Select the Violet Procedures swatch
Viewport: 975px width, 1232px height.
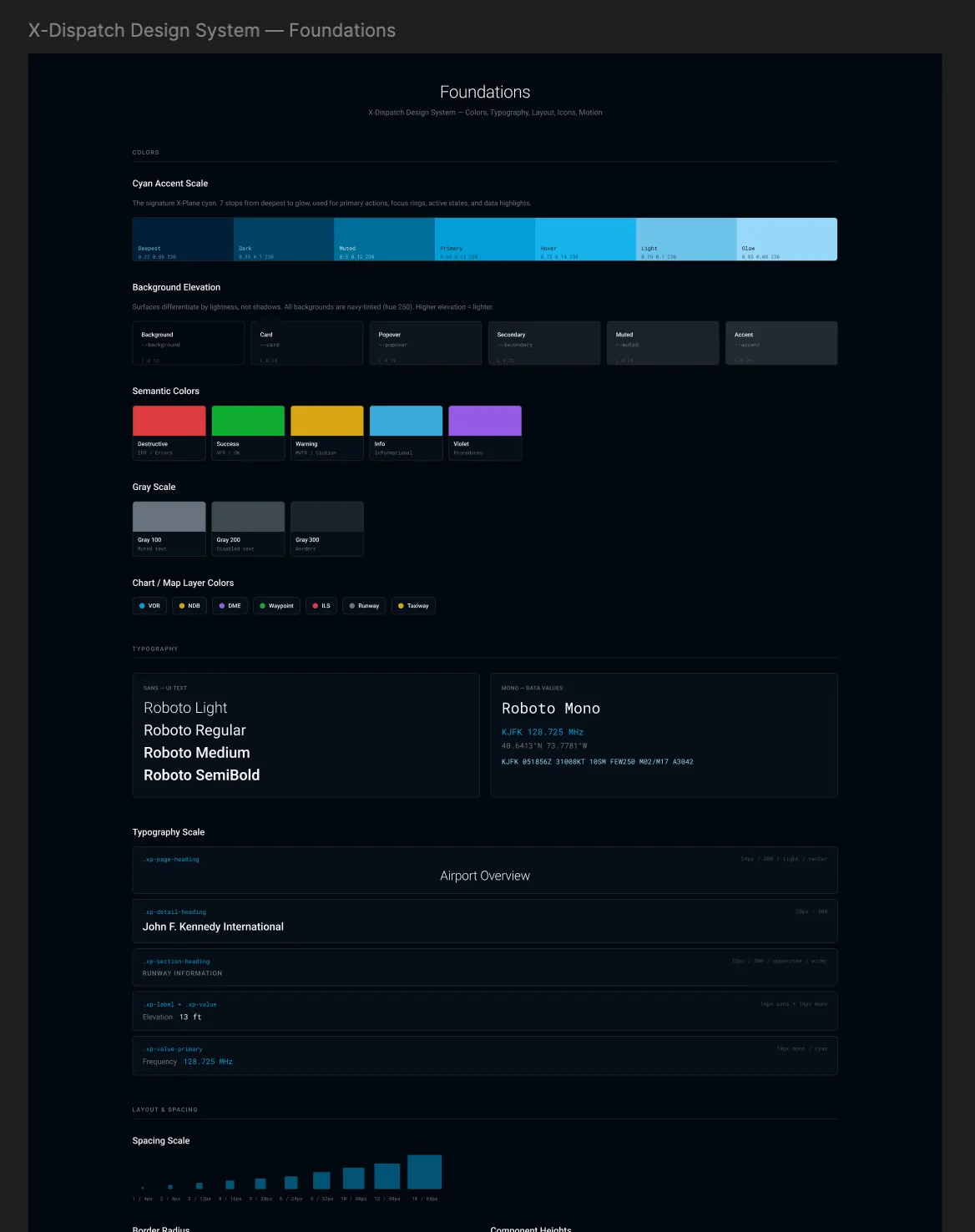point(485,421)
